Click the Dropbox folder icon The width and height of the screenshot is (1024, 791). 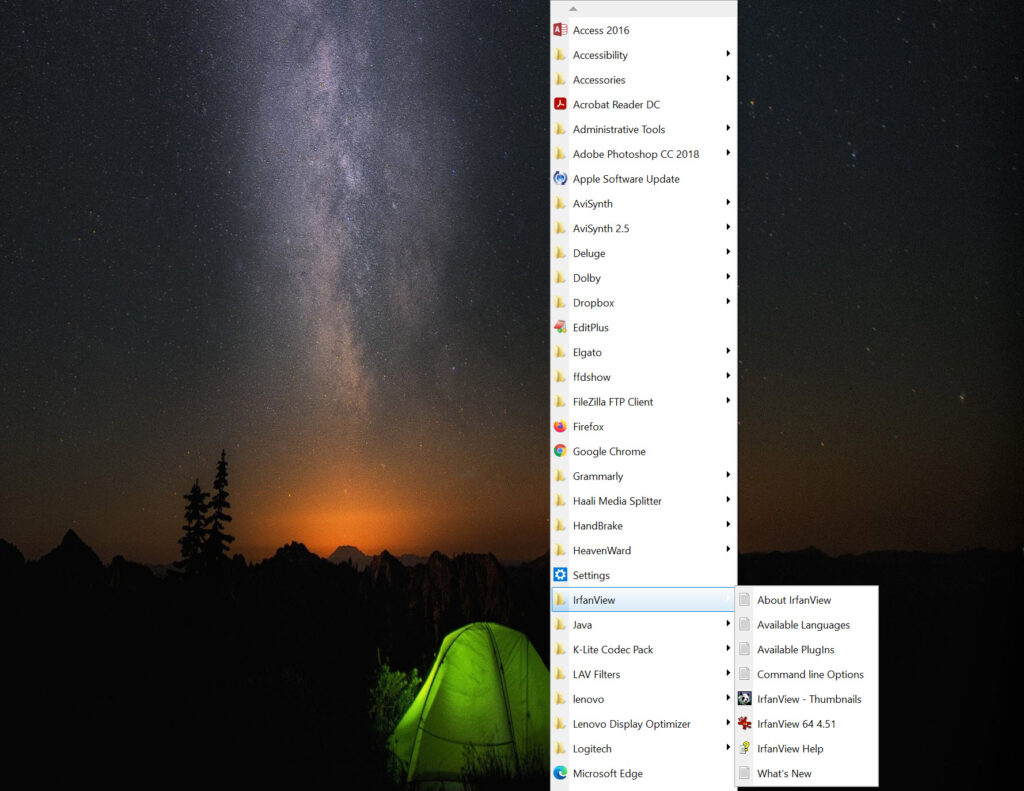point(560,302)
